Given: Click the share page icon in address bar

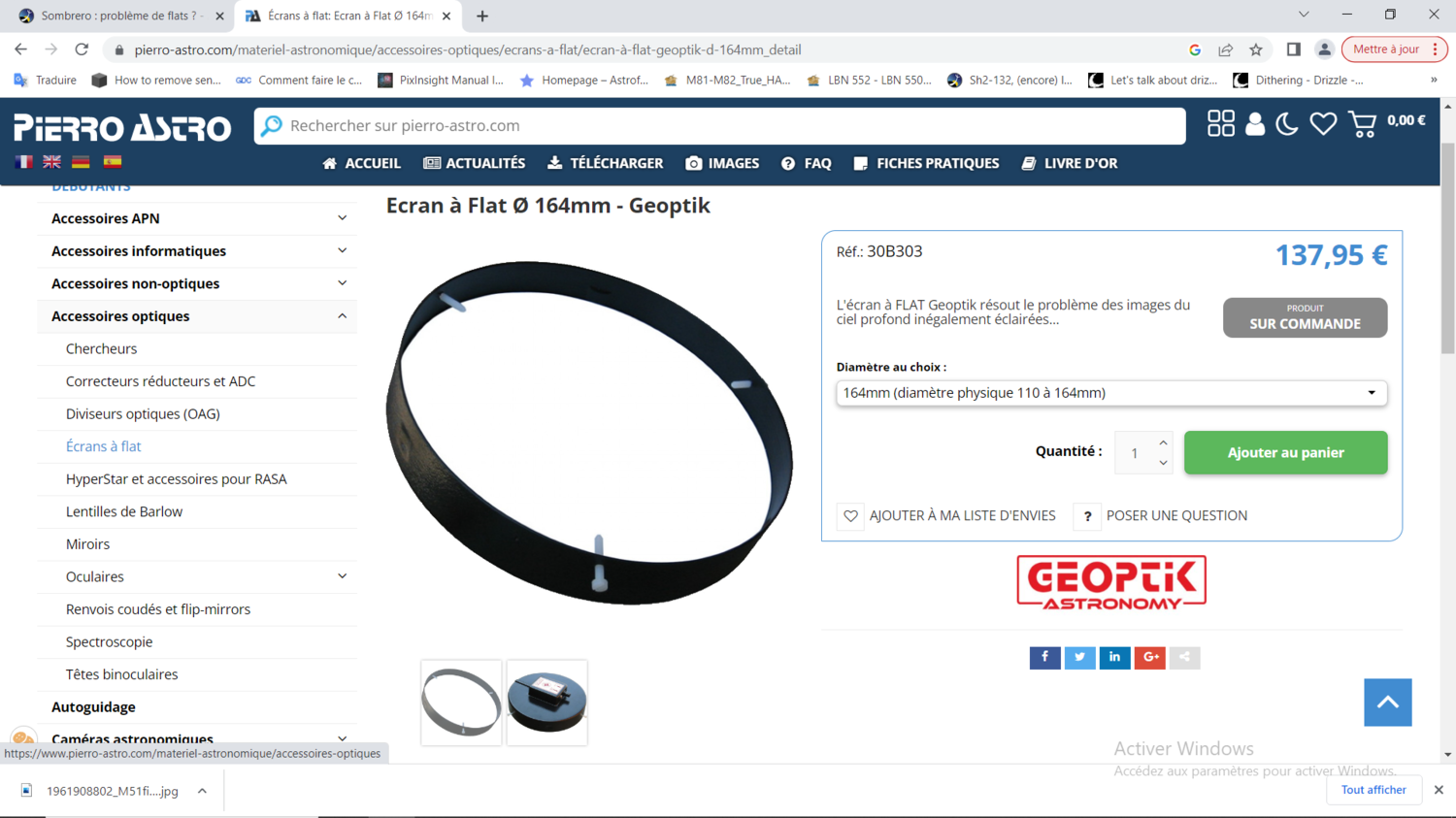Looking at the screenshot, I should point(1226,49).
